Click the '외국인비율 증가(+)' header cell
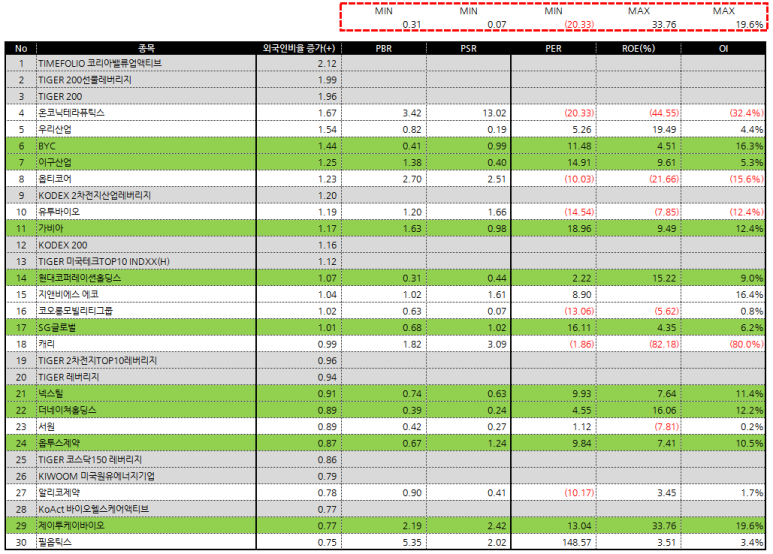Screen dimensions: 773x554 coord(299,48)
